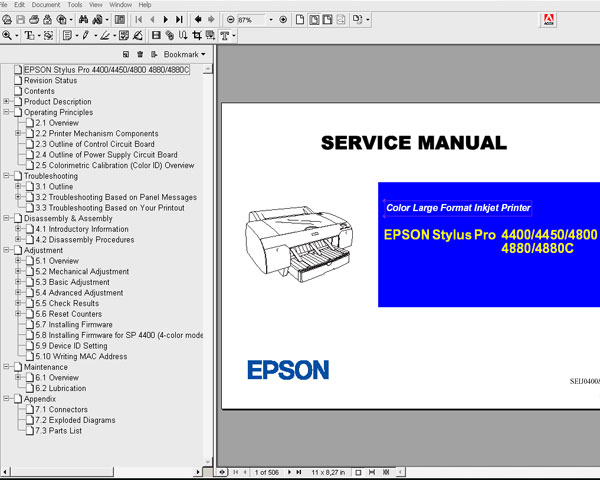Collapse the Disassembly & Assembly bookmark
Image resolution: width=600 pixels, height=480 pixels.
(x=7, y=218)
